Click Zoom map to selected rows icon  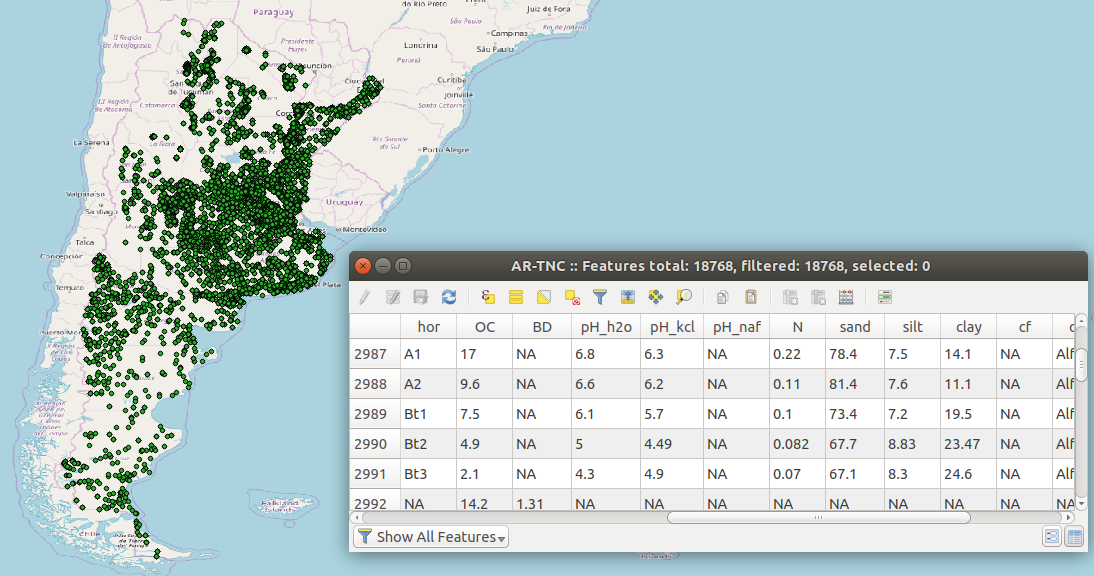pos(684,297)
